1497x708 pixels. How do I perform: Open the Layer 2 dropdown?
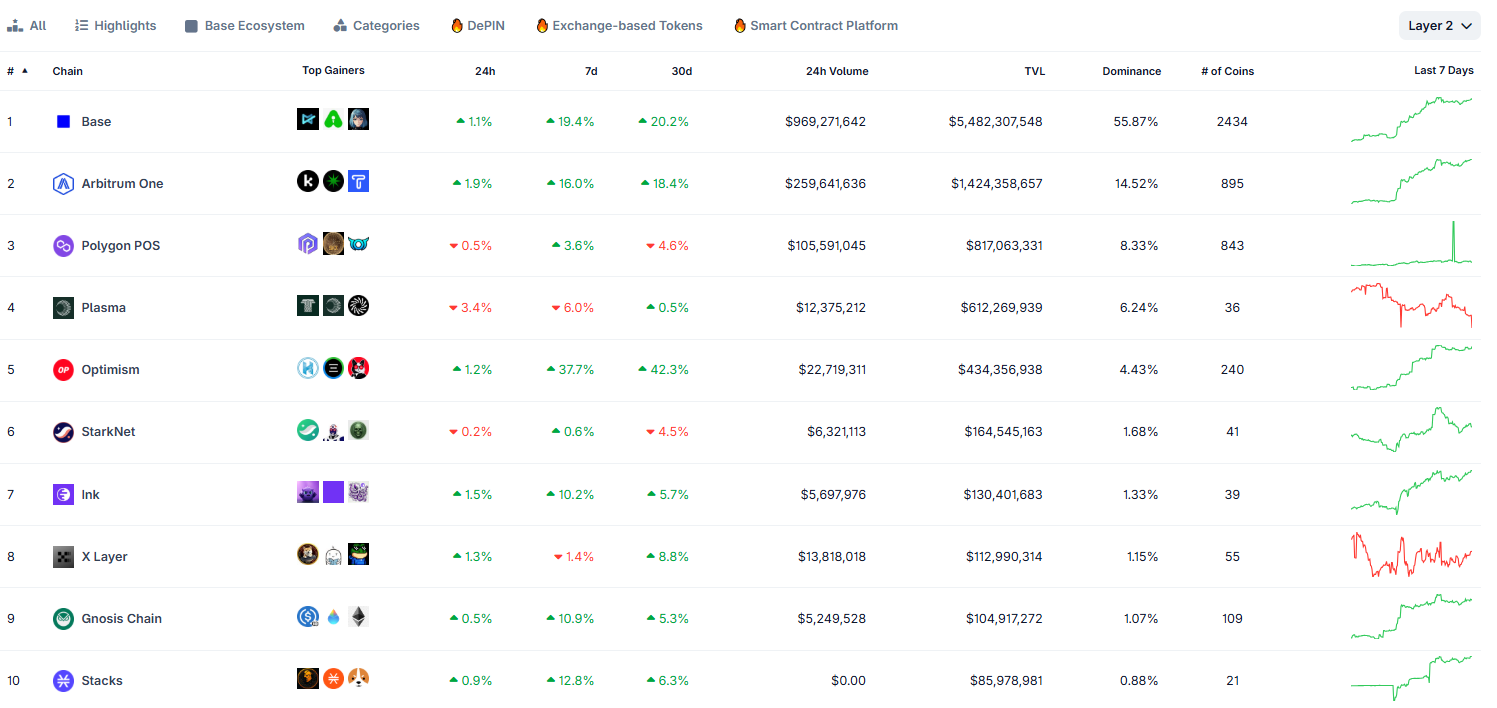coord(1440,26)
